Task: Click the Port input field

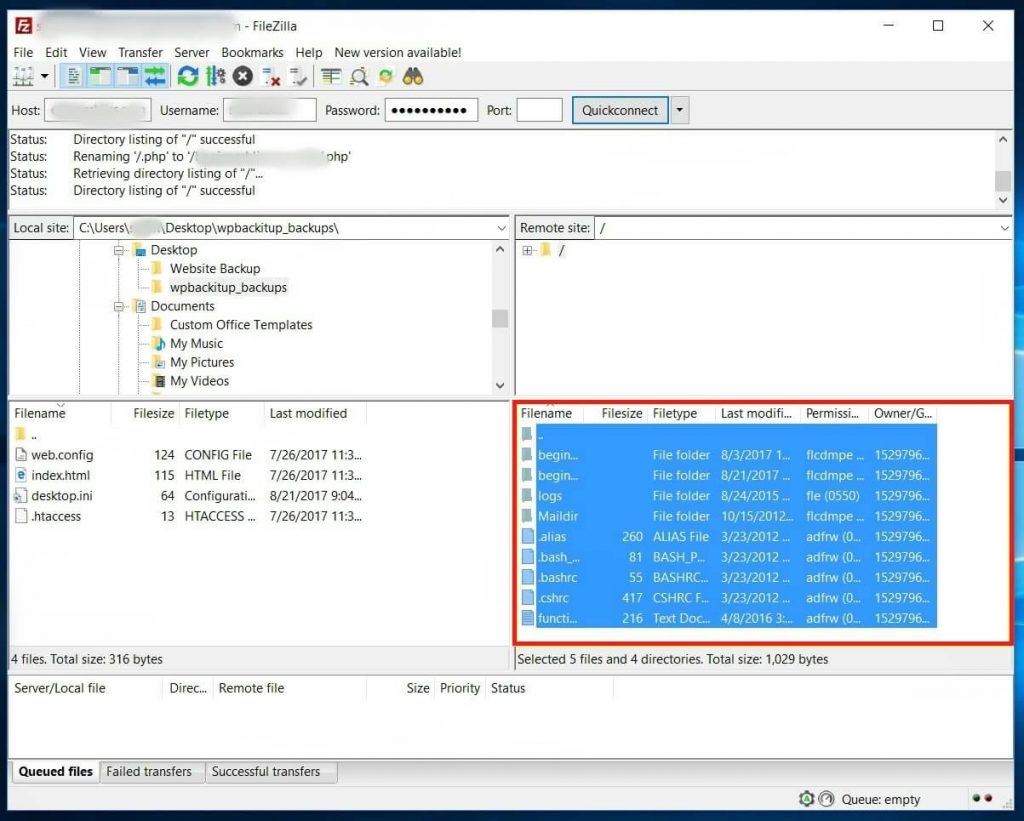Action: (539, 110)
